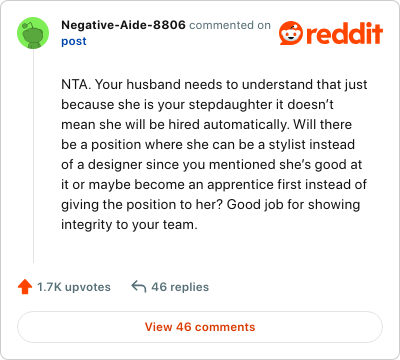Click the word "stylist" in the comment
The image size is (400, 360).
tap(287, 145)
